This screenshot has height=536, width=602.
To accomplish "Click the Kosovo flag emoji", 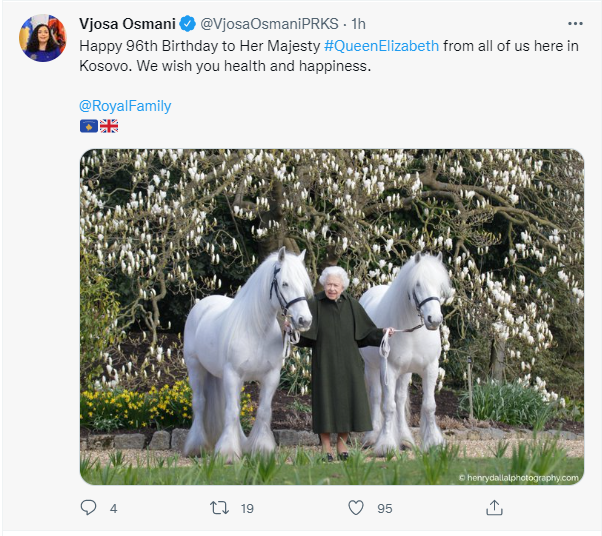I will click(88, 126).
